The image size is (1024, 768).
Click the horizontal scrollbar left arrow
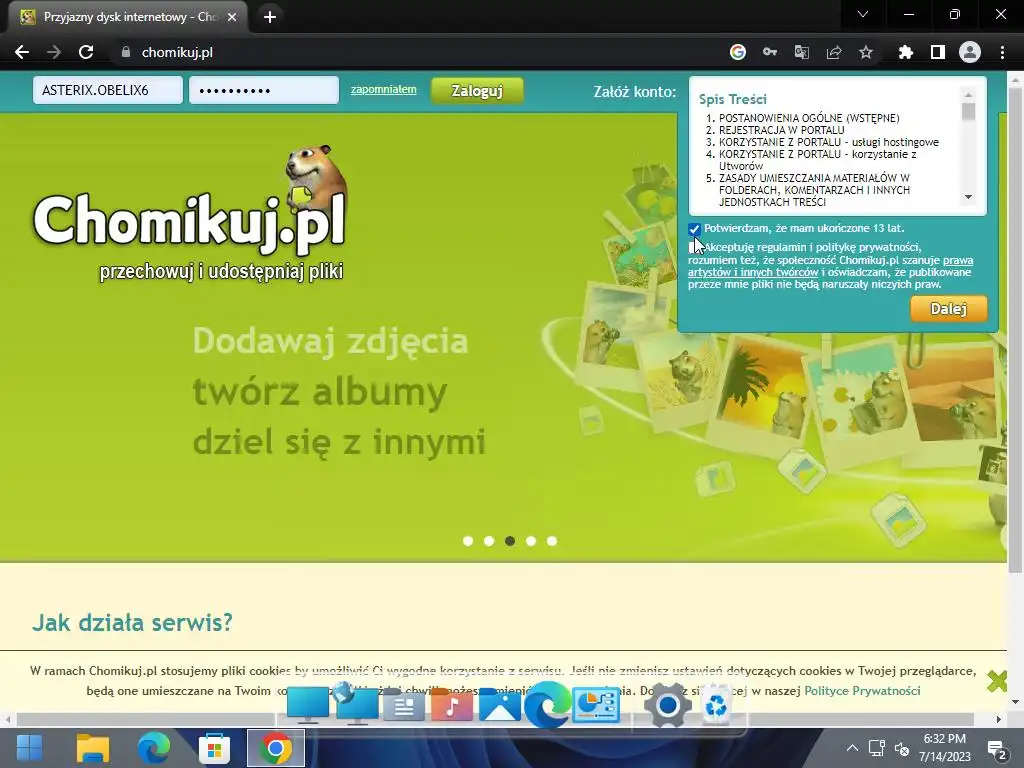point(7,720)
